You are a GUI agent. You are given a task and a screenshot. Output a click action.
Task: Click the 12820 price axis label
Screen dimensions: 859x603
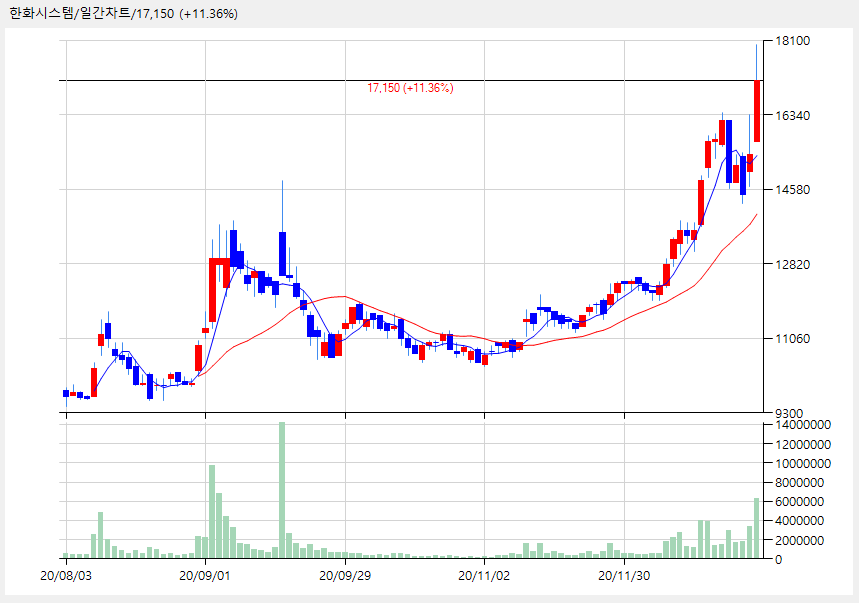793,265
